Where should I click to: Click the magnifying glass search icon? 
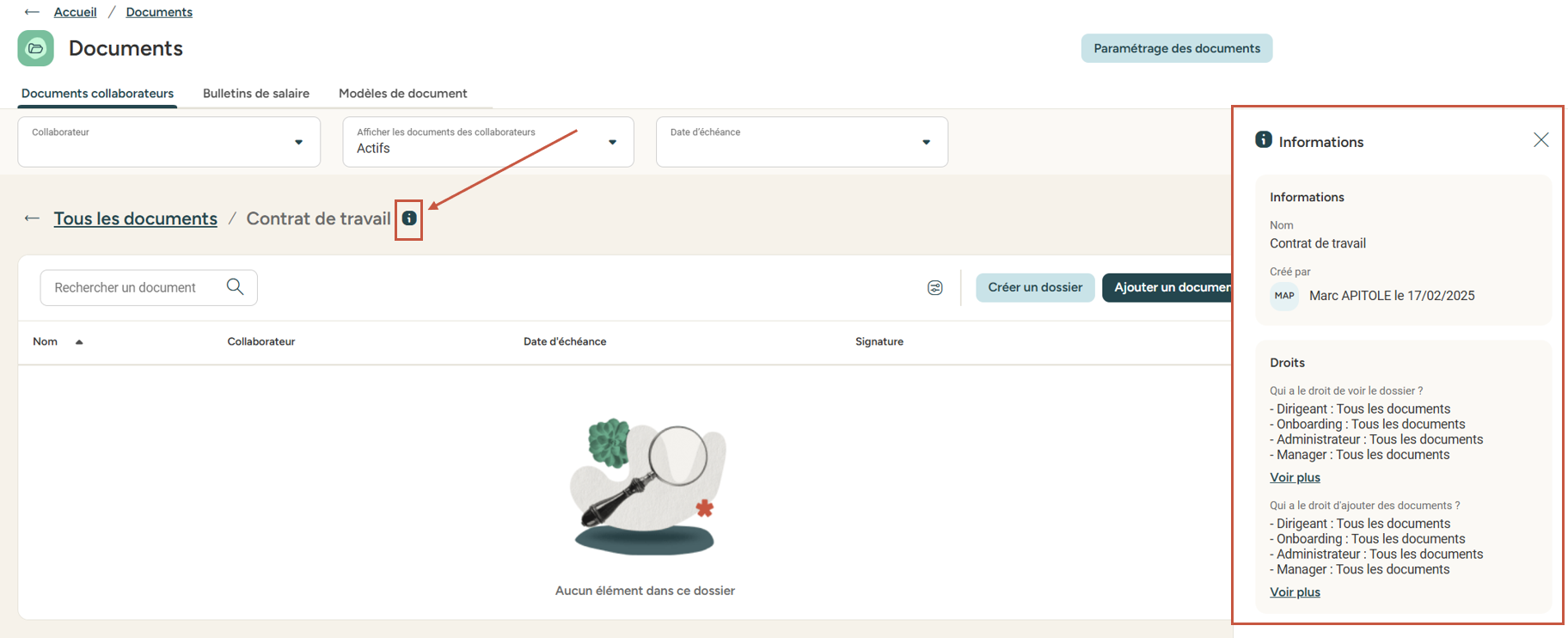pos(235,287)
